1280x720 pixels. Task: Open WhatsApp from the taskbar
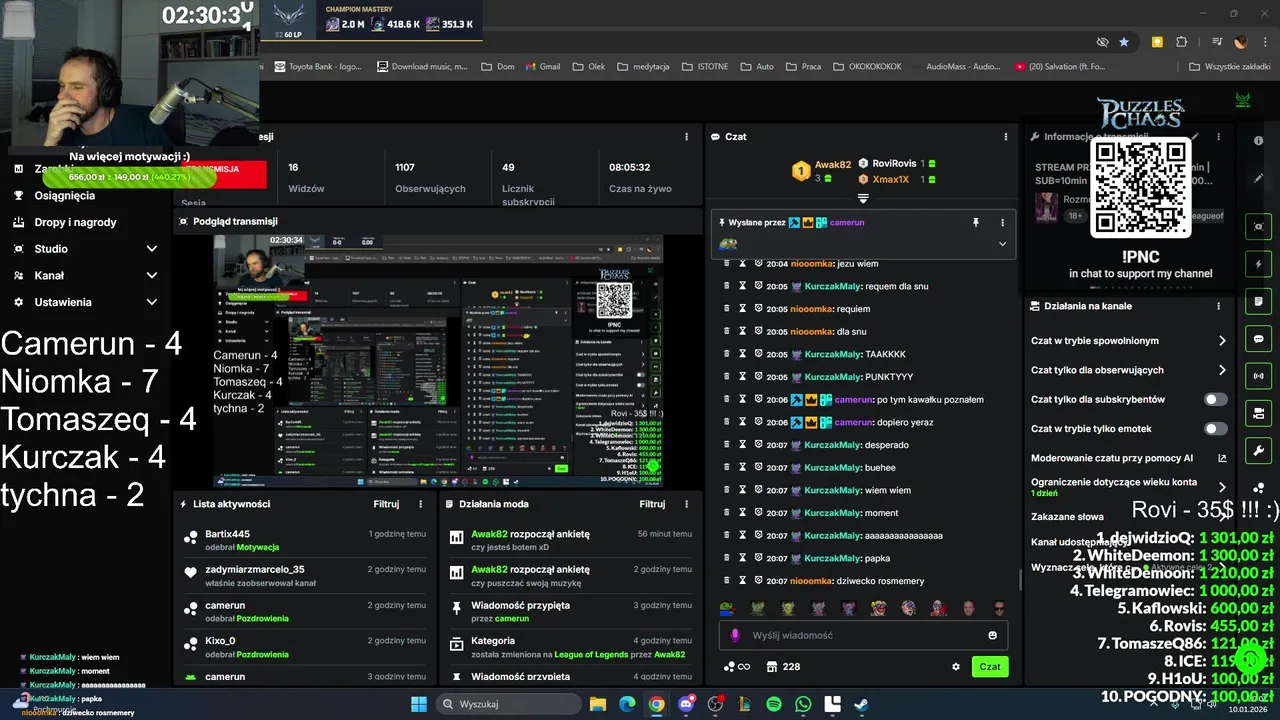pos(803,704)
